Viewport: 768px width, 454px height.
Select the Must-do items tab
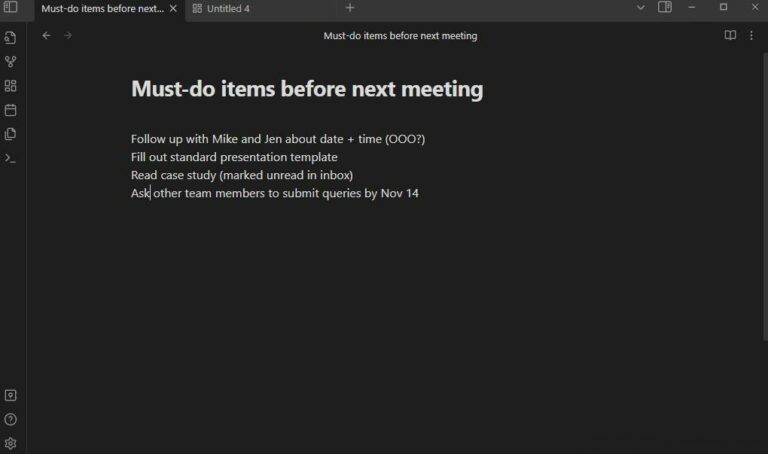point(102,9)
